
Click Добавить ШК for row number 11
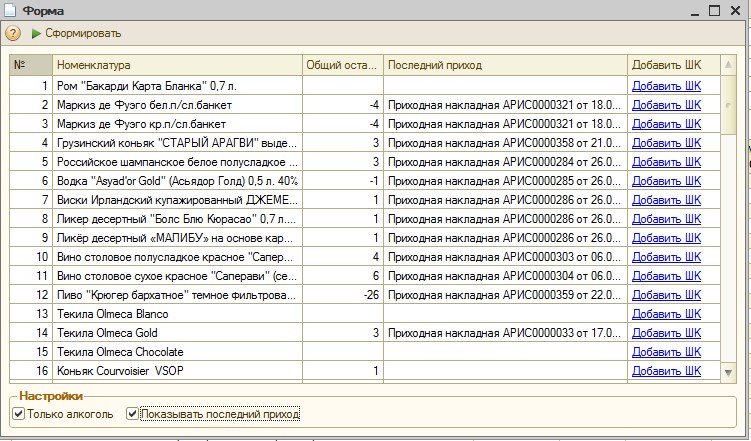(666, 276)
